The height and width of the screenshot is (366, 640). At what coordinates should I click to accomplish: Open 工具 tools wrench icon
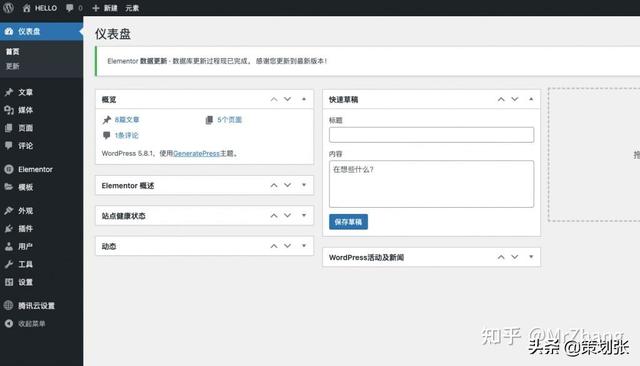pyautogui.click(x=9, y=264)
